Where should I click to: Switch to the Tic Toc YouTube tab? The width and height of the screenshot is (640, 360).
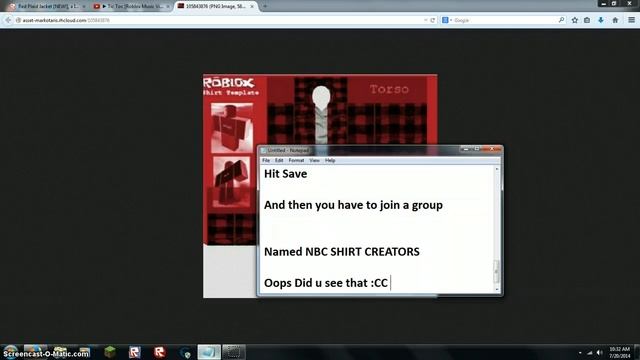(x=130, y=7)
